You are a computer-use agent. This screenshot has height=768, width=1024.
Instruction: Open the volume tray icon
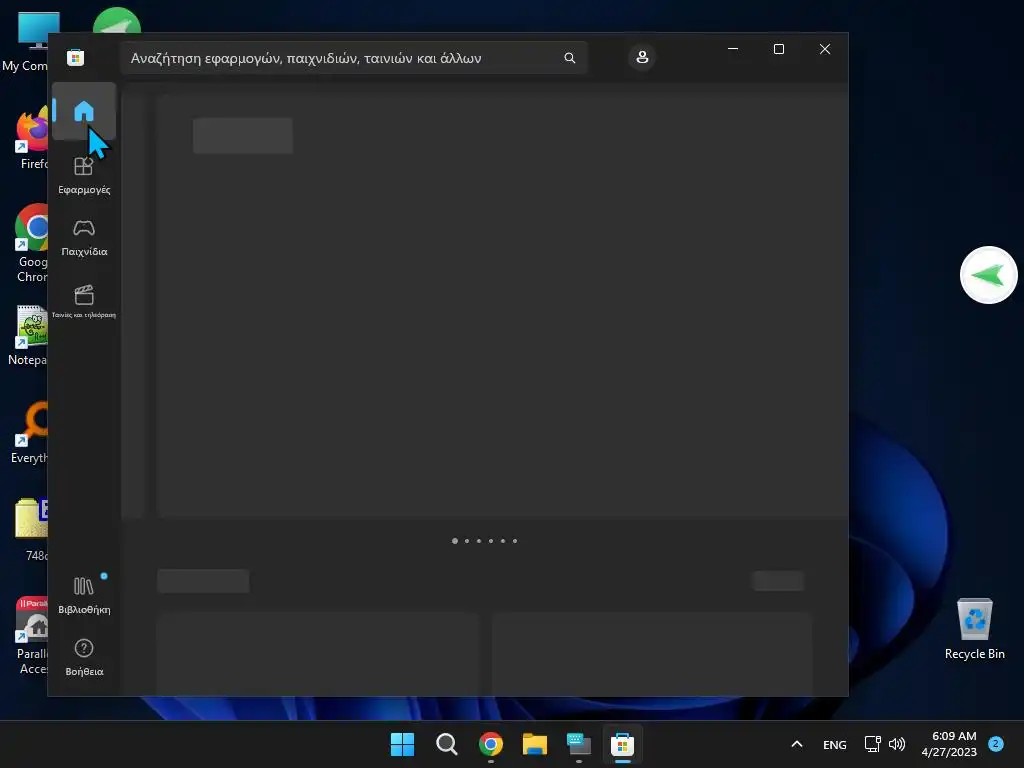pos(897,744)
